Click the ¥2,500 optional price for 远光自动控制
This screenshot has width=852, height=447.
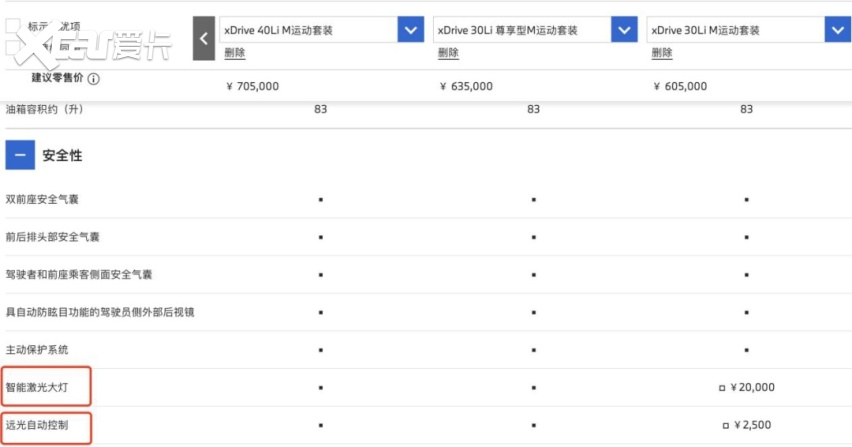(x=752, y=425)
